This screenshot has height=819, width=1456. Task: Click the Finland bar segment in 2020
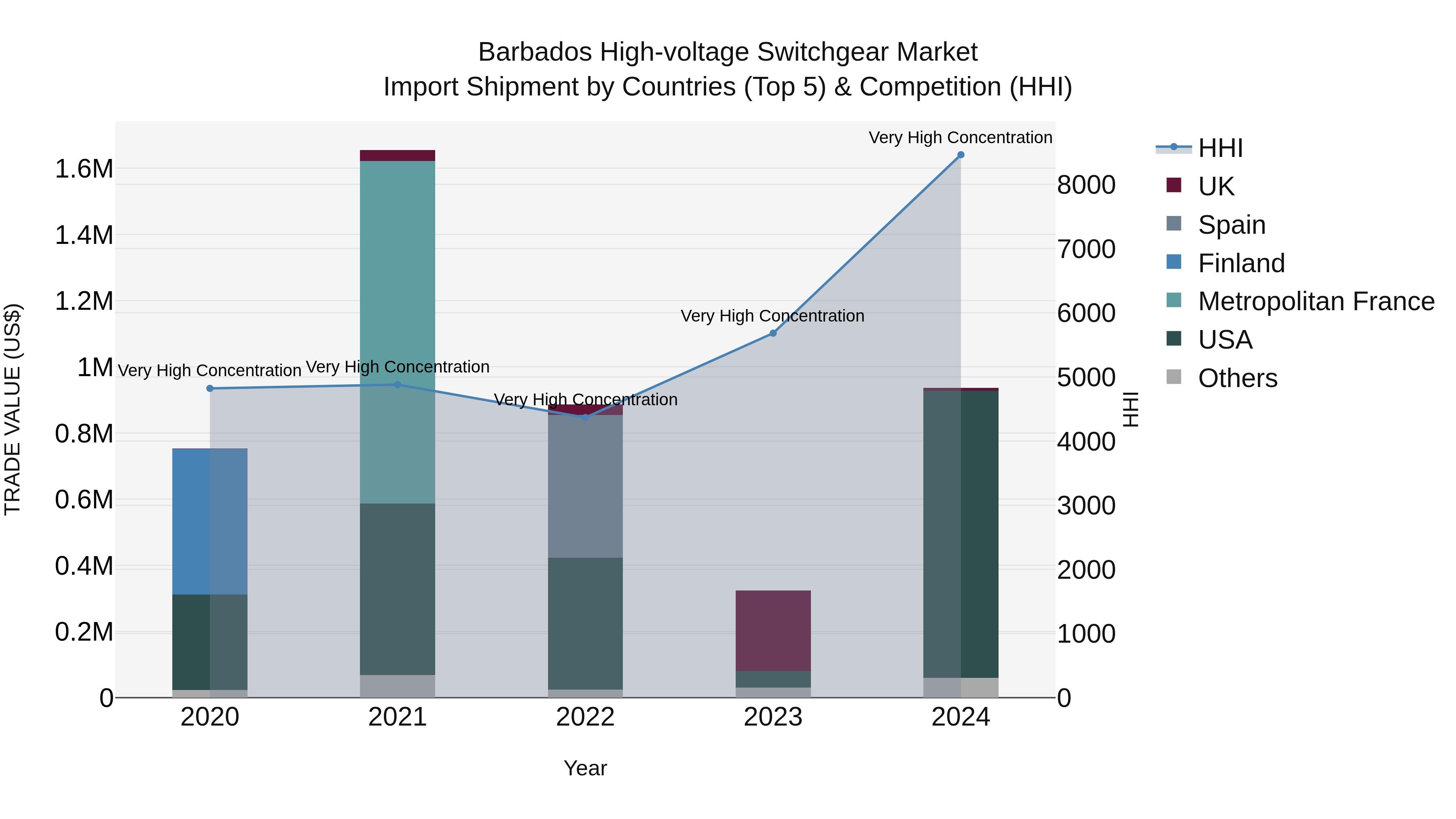coord(210,522)
